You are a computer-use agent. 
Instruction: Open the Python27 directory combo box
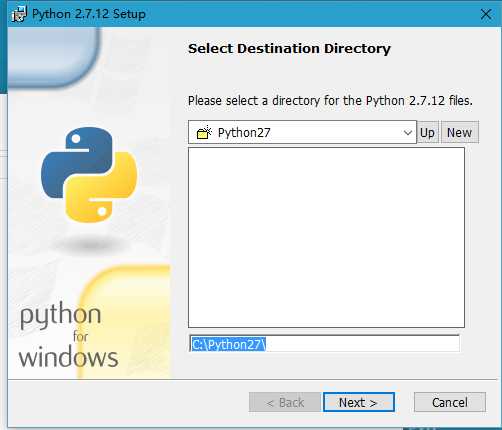click(302, 132)
